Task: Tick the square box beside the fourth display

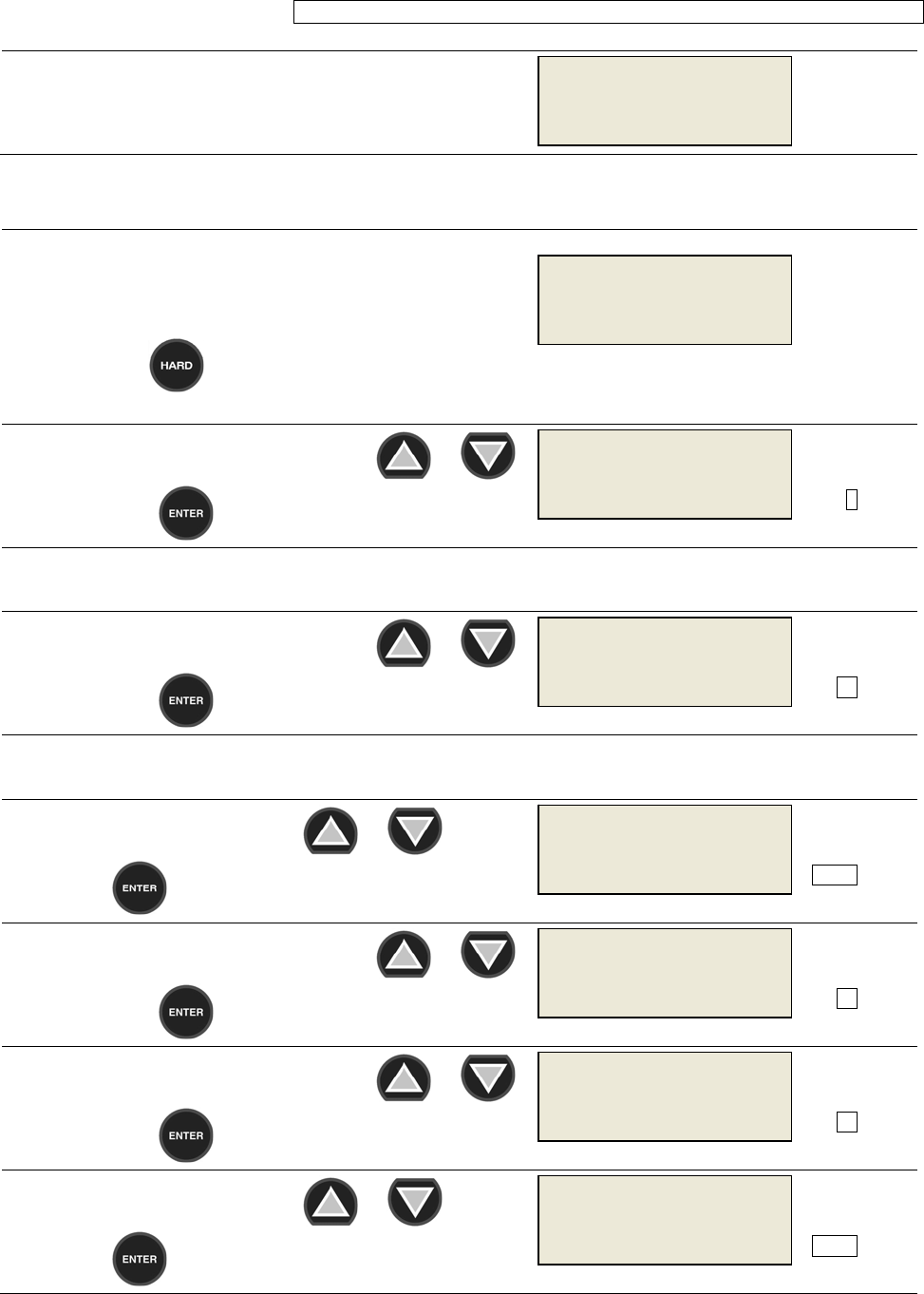Action: 847,687
